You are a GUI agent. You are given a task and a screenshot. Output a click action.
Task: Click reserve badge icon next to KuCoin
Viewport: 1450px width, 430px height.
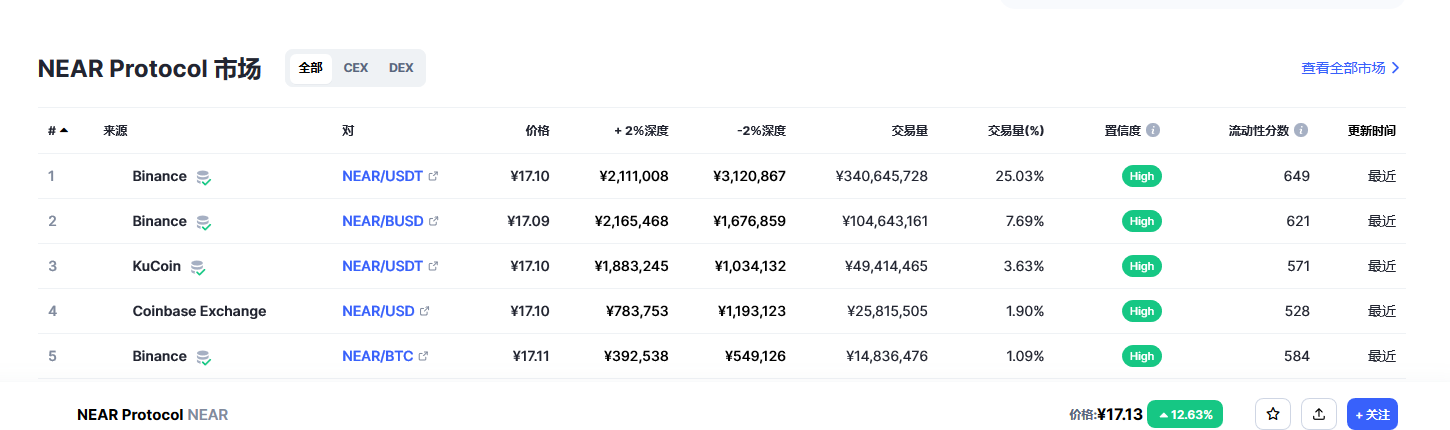click(x=198, y=267)
